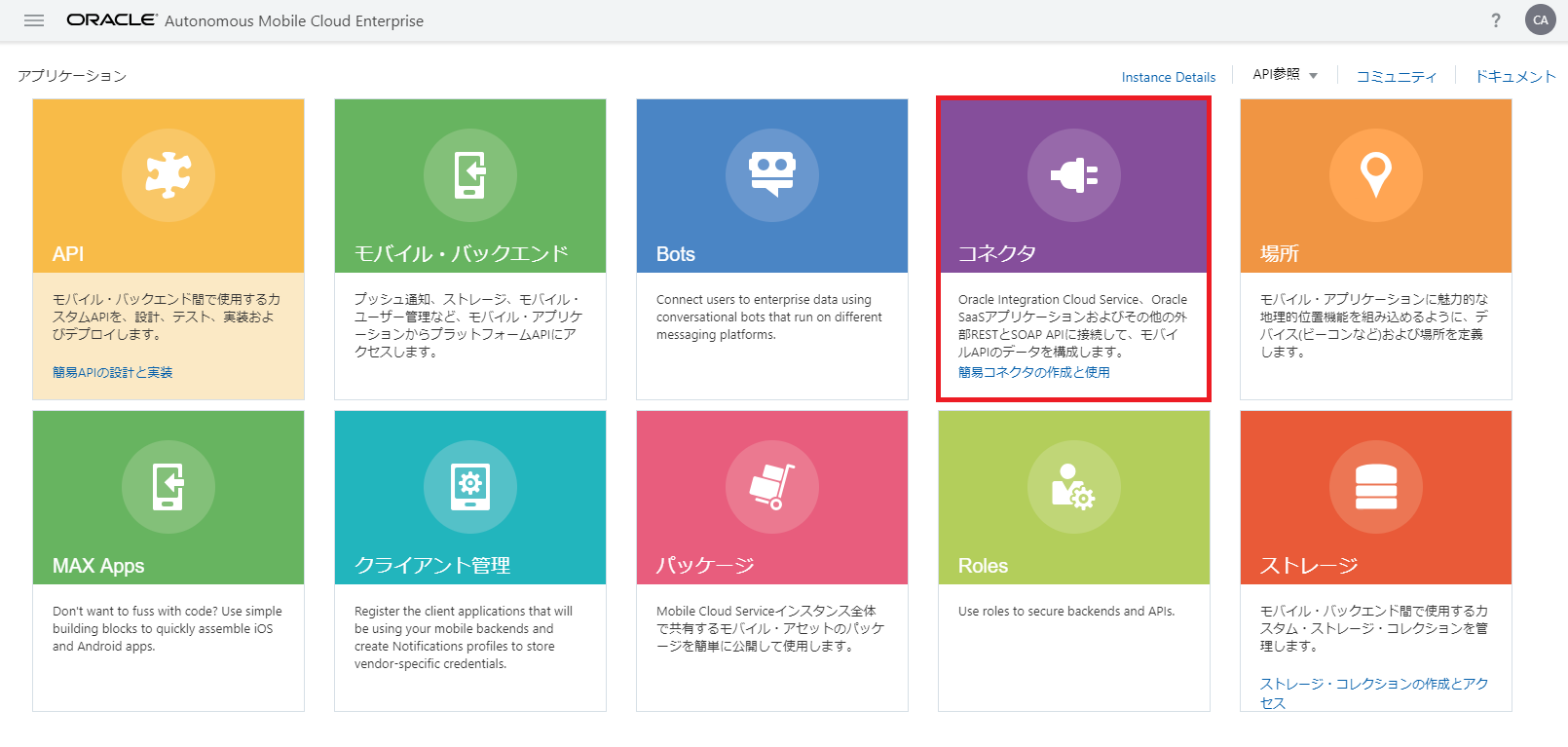Image resolution: width=1568 pixels, height=747 pixels.
Task: Select the パッケージ tile title
Action: coord(705,565)
